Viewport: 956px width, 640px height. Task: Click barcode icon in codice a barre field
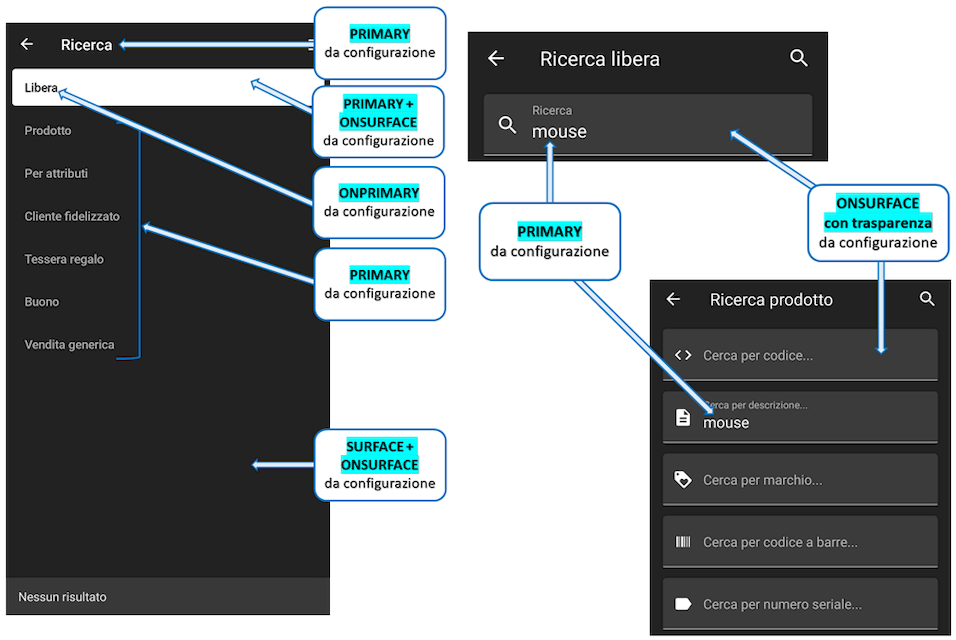click(x=683, y=542)
